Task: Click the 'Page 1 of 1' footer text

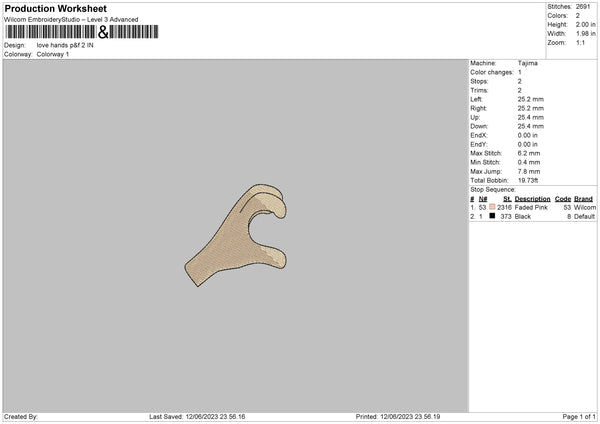Action: click(x=579, y=417)
